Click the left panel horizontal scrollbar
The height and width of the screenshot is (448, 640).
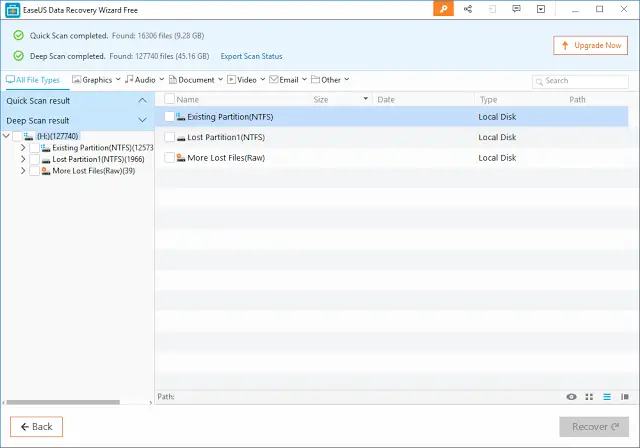[x=63, y=402]
